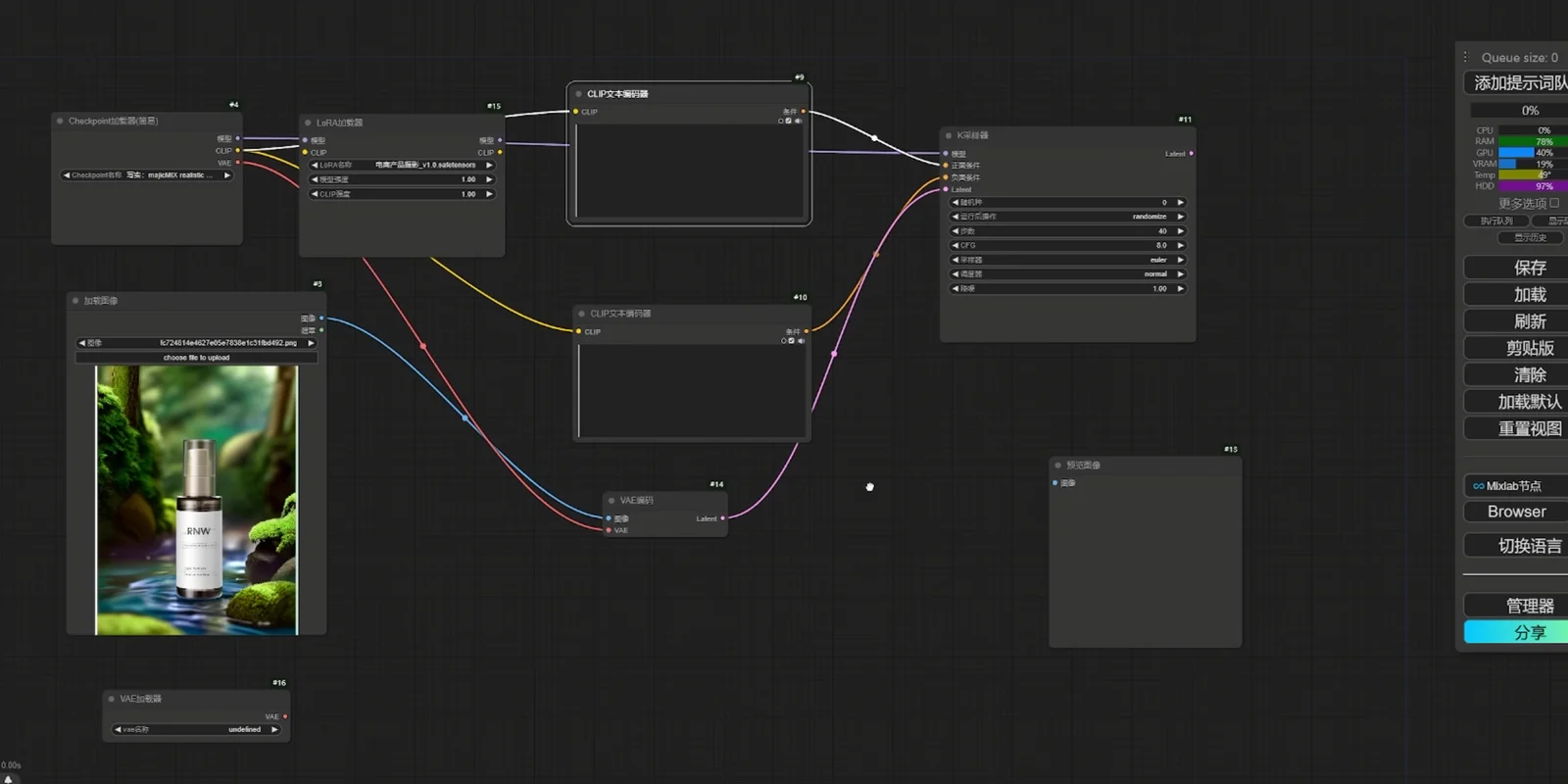Click the 保存 save button
The width and height of the screenshot is (1568, 784).
pyautogui.click(x=1517, y=268)
